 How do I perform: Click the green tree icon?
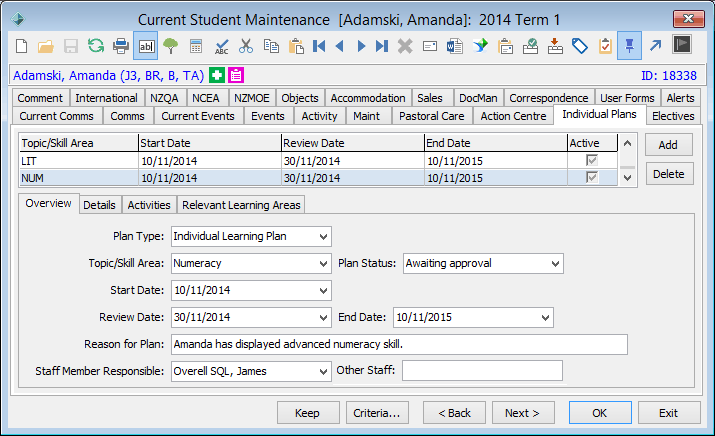[x=171, y=46]
